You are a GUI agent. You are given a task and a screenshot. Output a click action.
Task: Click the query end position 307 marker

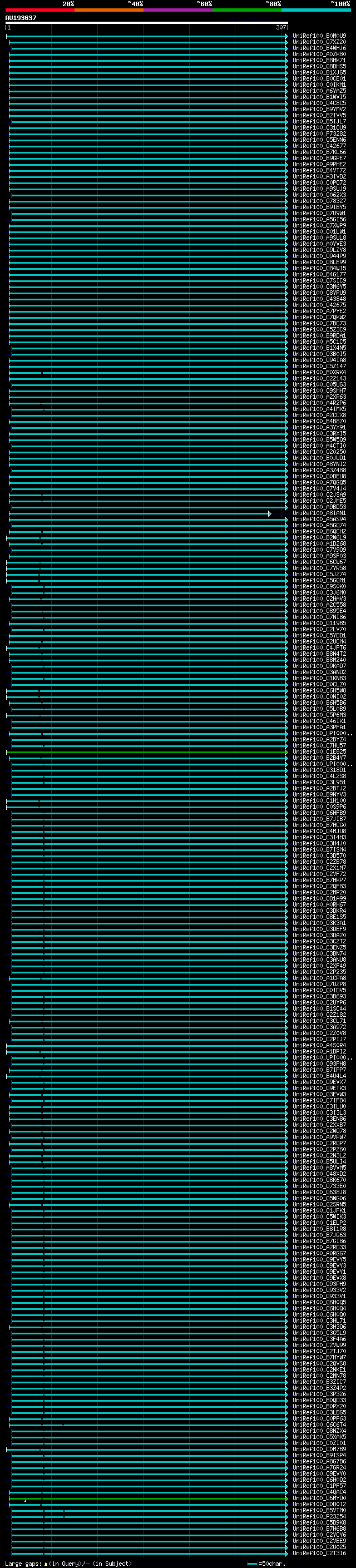[x=280, y=27]
